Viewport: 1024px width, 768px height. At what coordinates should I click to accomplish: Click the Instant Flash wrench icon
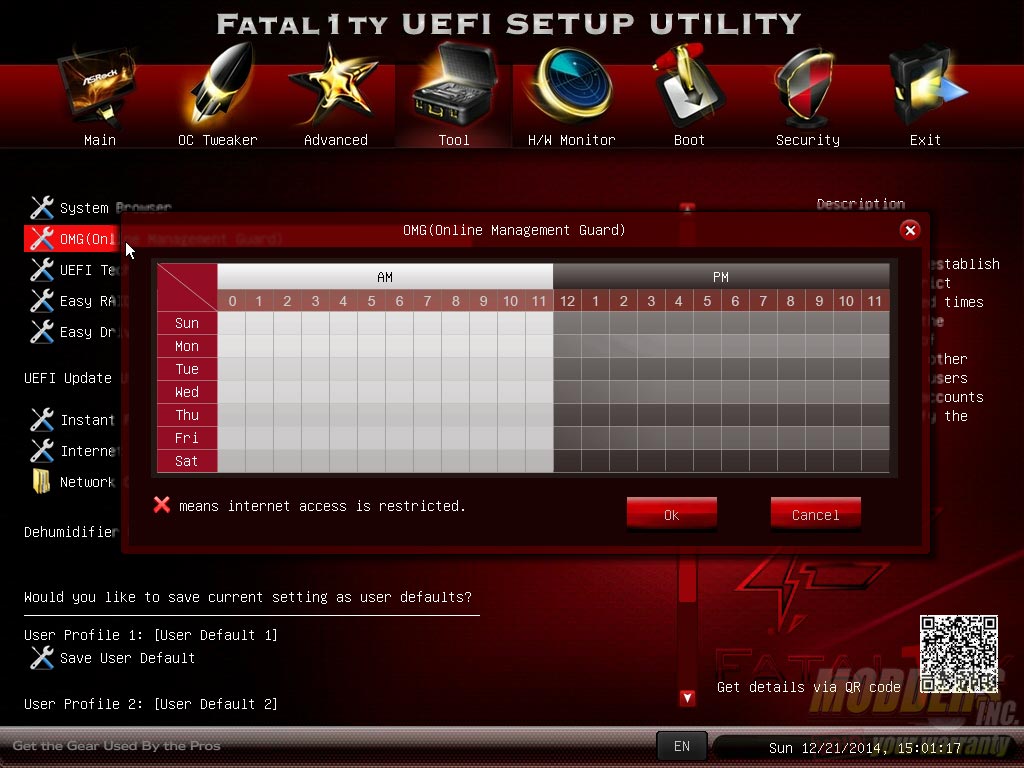click(42, 419)
